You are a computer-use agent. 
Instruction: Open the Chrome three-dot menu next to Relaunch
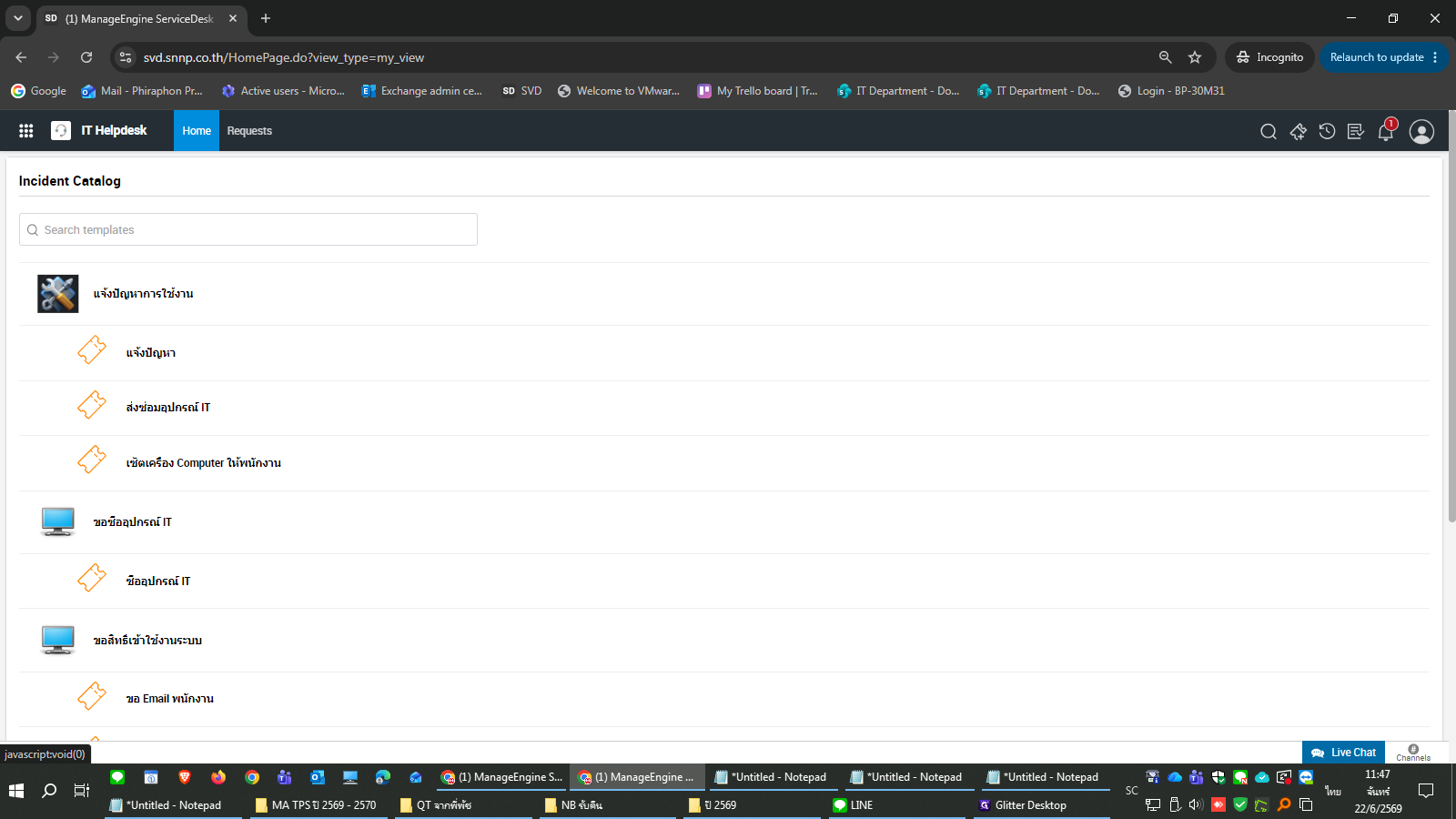click(x=1435, y=57)
